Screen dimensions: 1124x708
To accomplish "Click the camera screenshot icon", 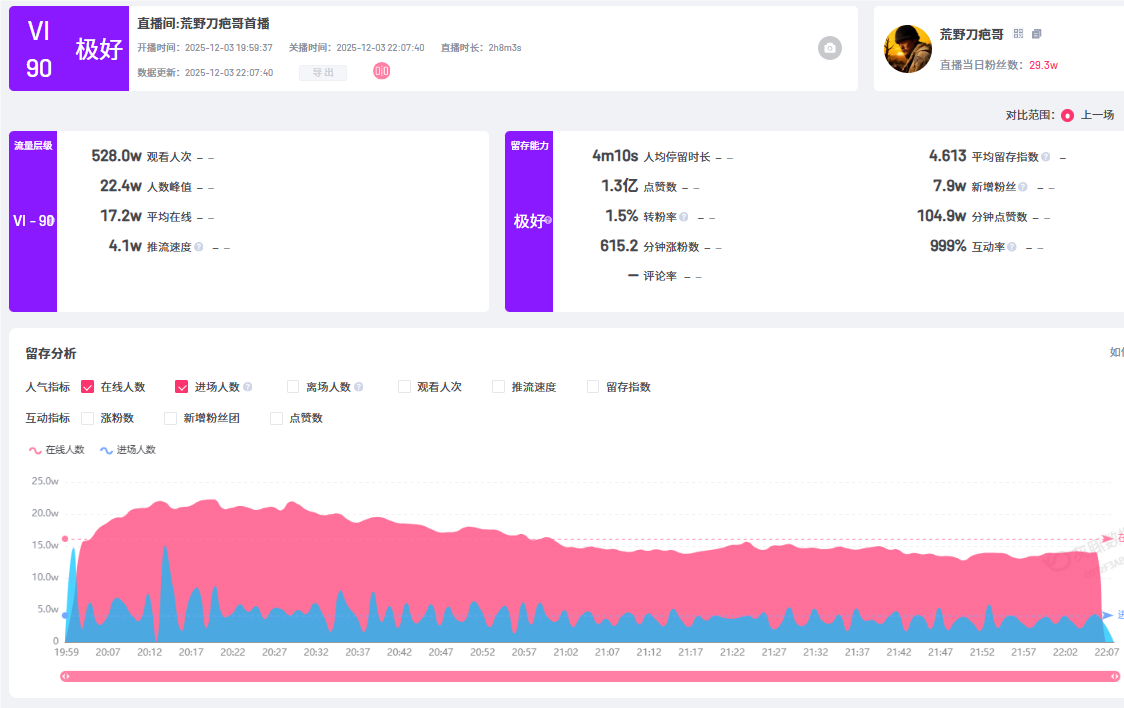I will tap(830, 48).
